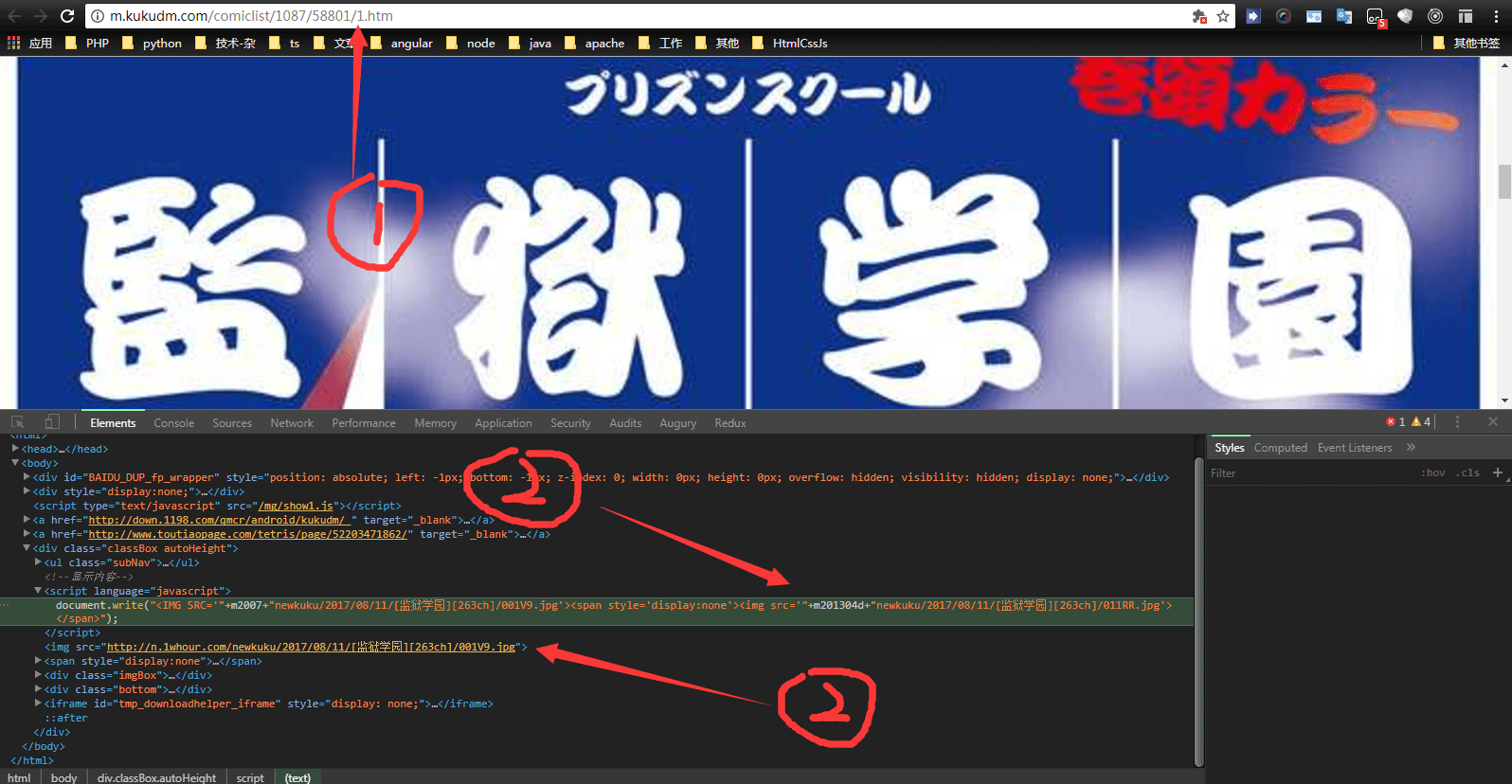This screenshot has height=784, width=1512.
Task: Expand the display:none div node
Action: click(27, 491)
